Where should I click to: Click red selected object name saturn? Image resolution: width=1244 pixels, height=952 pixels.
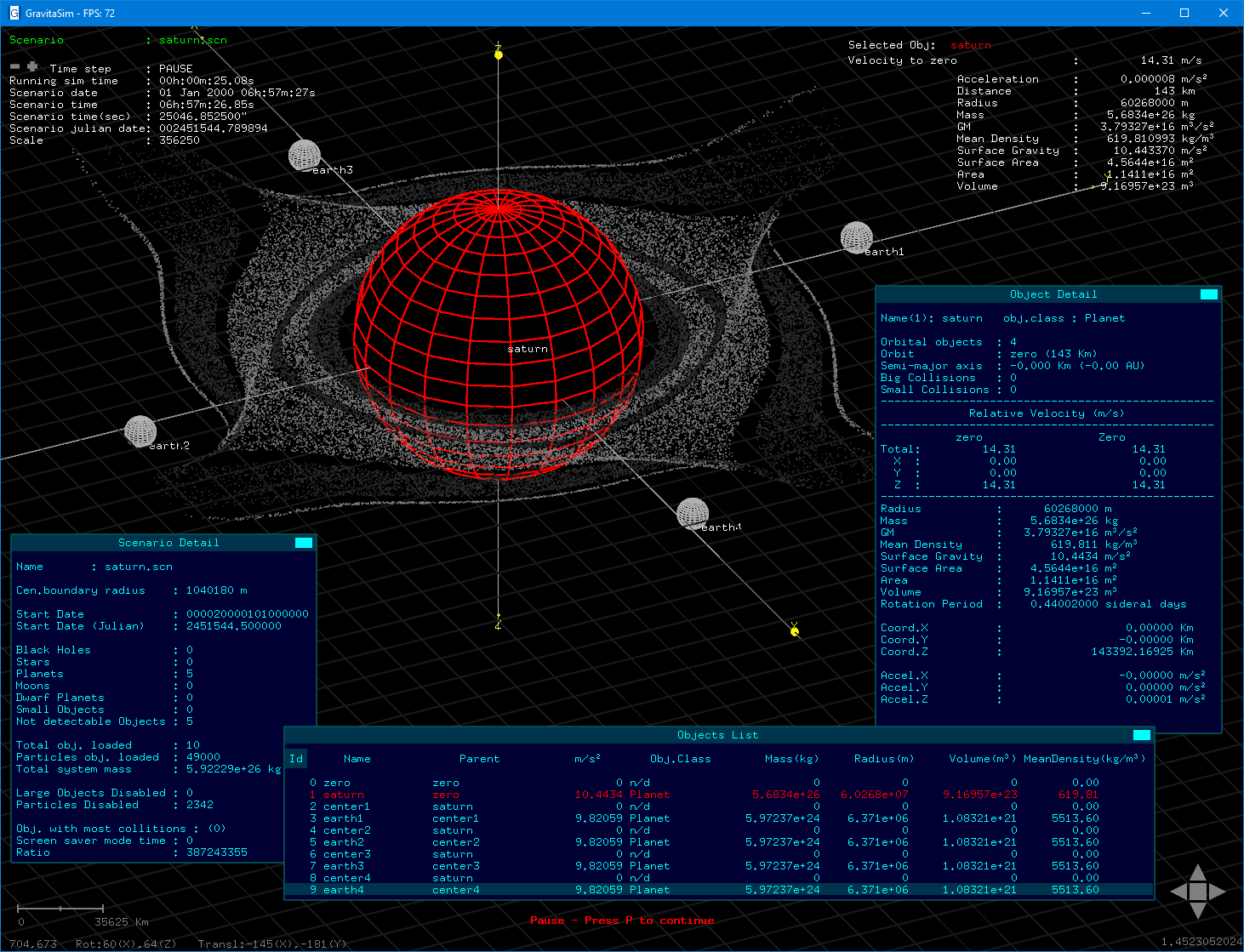pos(971,46)
